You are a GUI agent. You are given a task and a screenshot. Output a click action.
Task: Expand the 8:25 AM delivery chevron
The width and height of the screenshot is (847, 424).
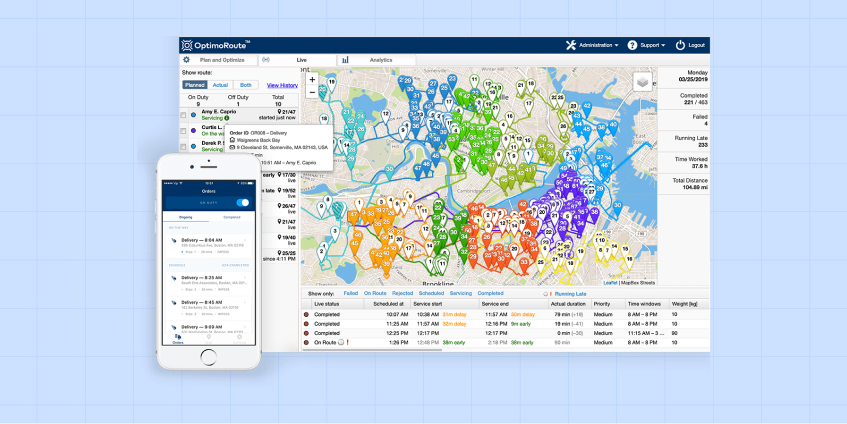(245, 277)
